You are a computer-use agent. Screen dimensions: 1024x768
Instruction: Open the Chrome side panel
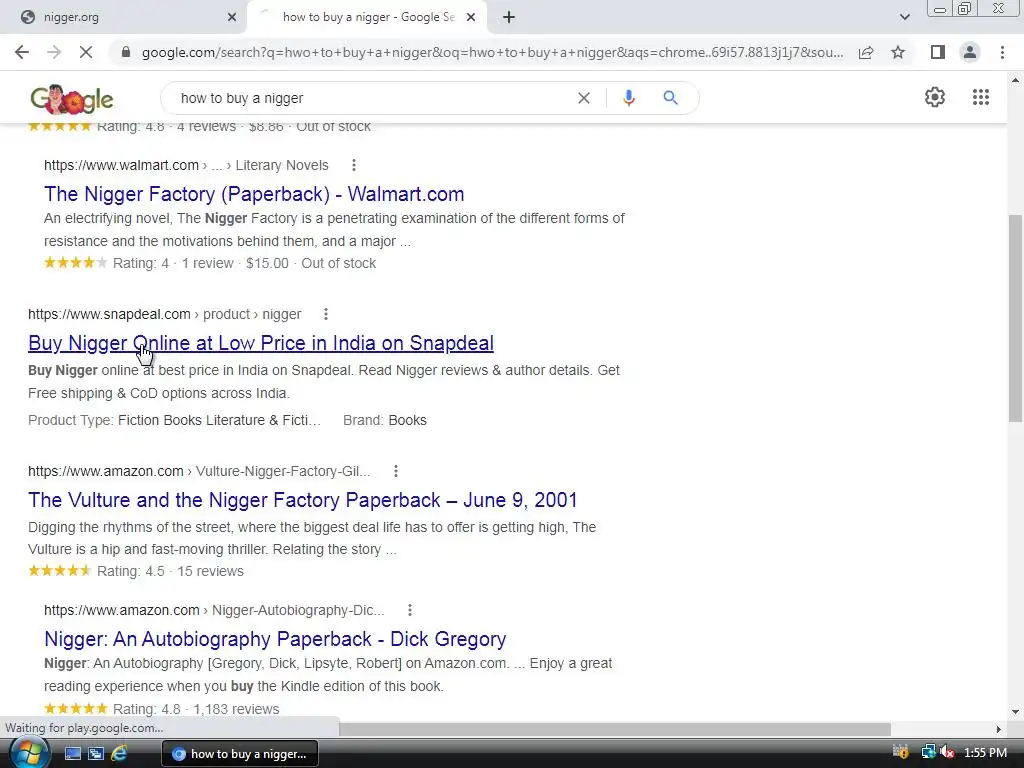[938, 52]
